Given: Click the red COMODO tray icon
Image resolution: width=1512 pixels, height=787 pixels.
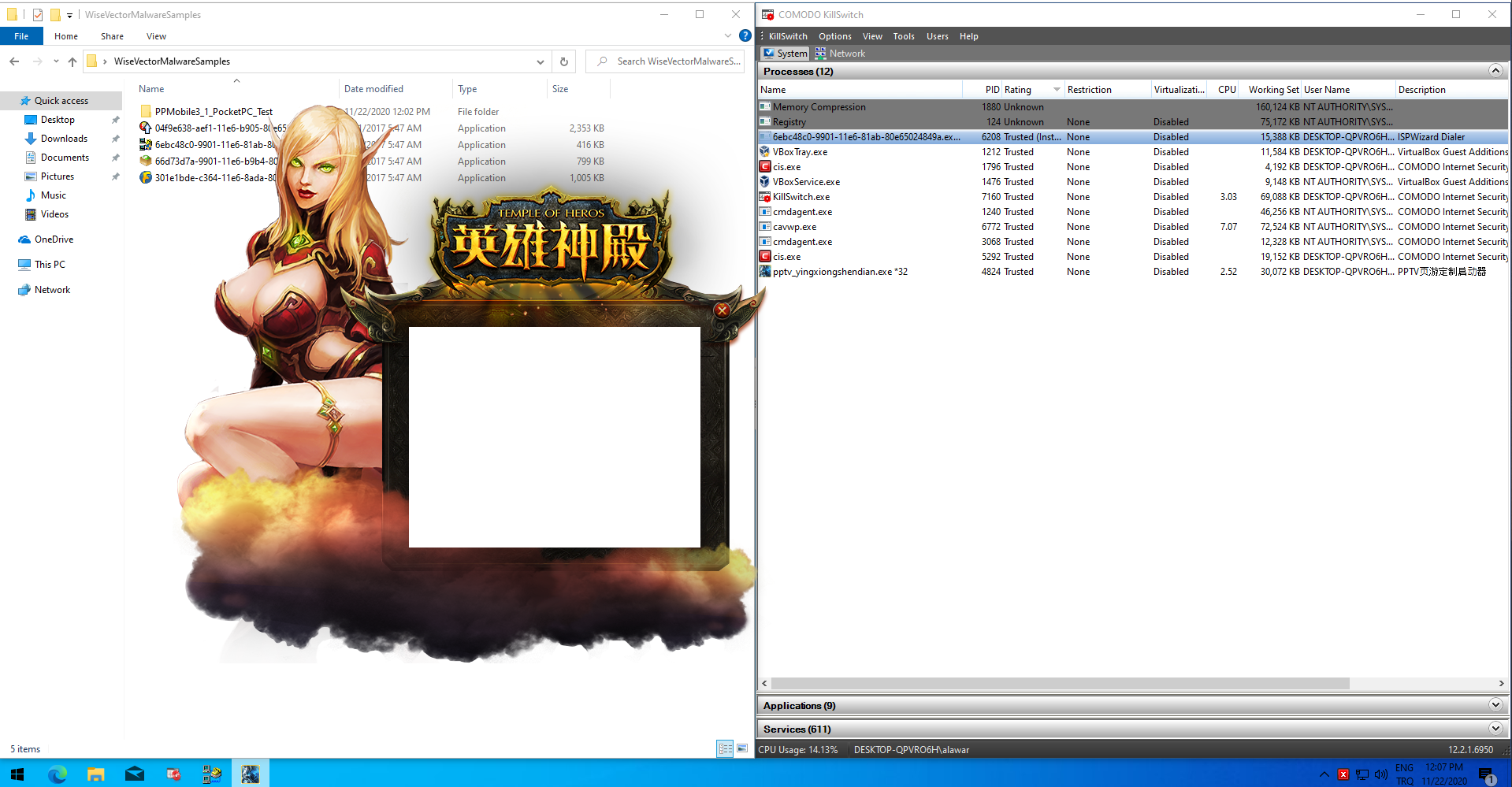Looking at the screenshot, I should coord(1343,774).
